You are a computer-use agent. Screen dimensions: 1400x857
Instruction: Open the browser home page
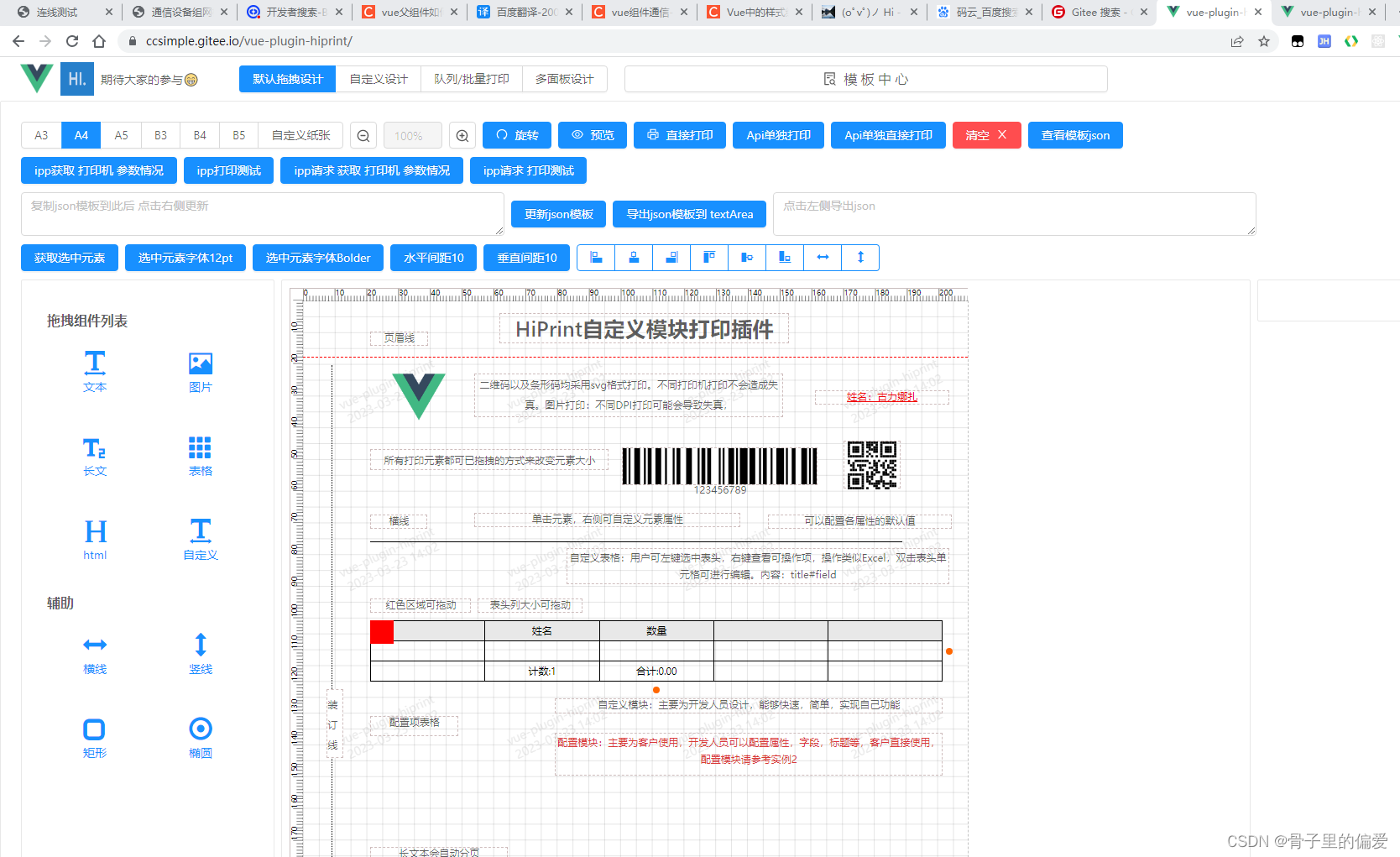pos(99,41)
